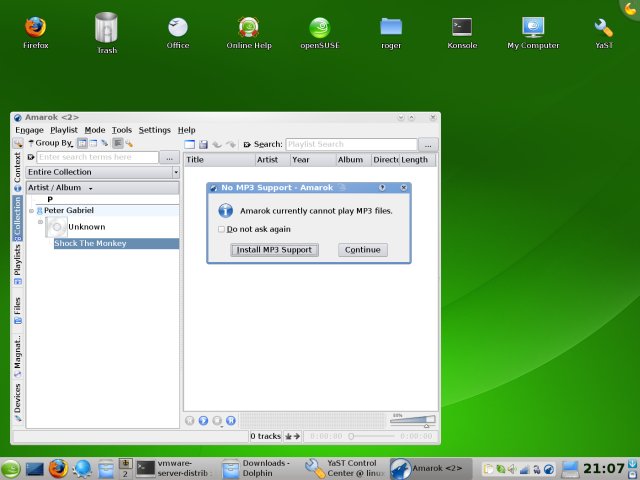Open the stop button dropdown arrow

(221, 426)
